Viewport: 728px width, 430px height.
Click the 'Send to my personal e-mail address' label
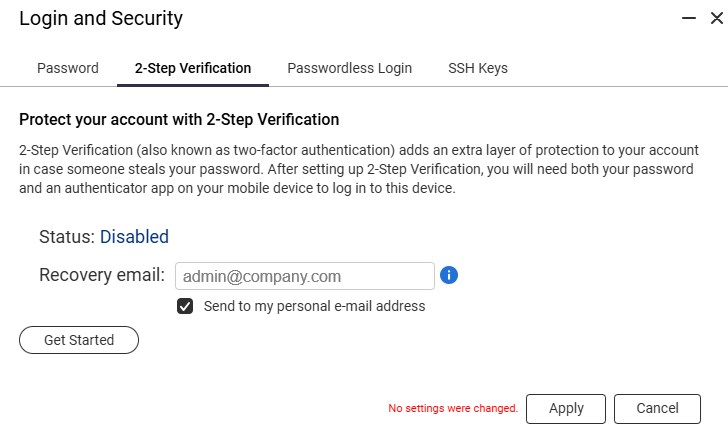click(314, 306)
